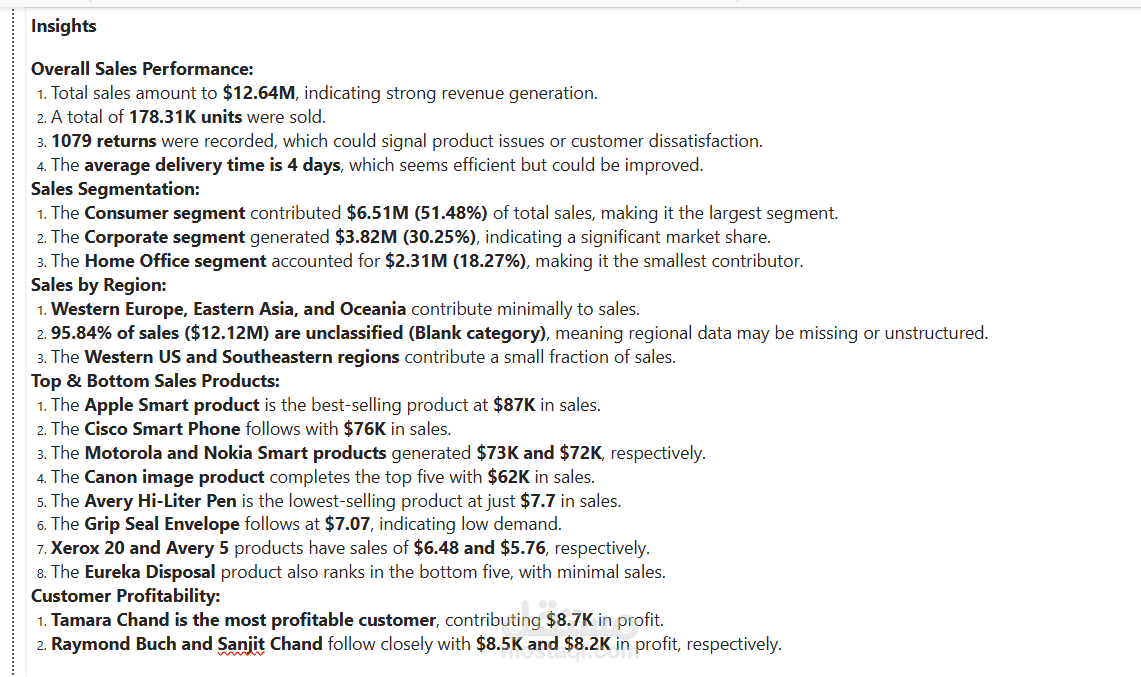Click the bold Avery Hi-Liter Pen text
The height and width of the screenshot is (677, 1141).
[x=160, y=501]
